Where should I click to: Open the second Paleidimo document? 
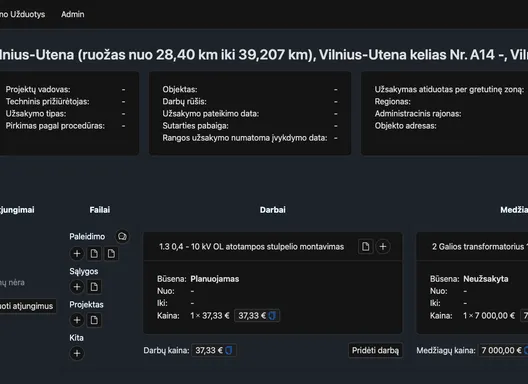pos(111,254)
